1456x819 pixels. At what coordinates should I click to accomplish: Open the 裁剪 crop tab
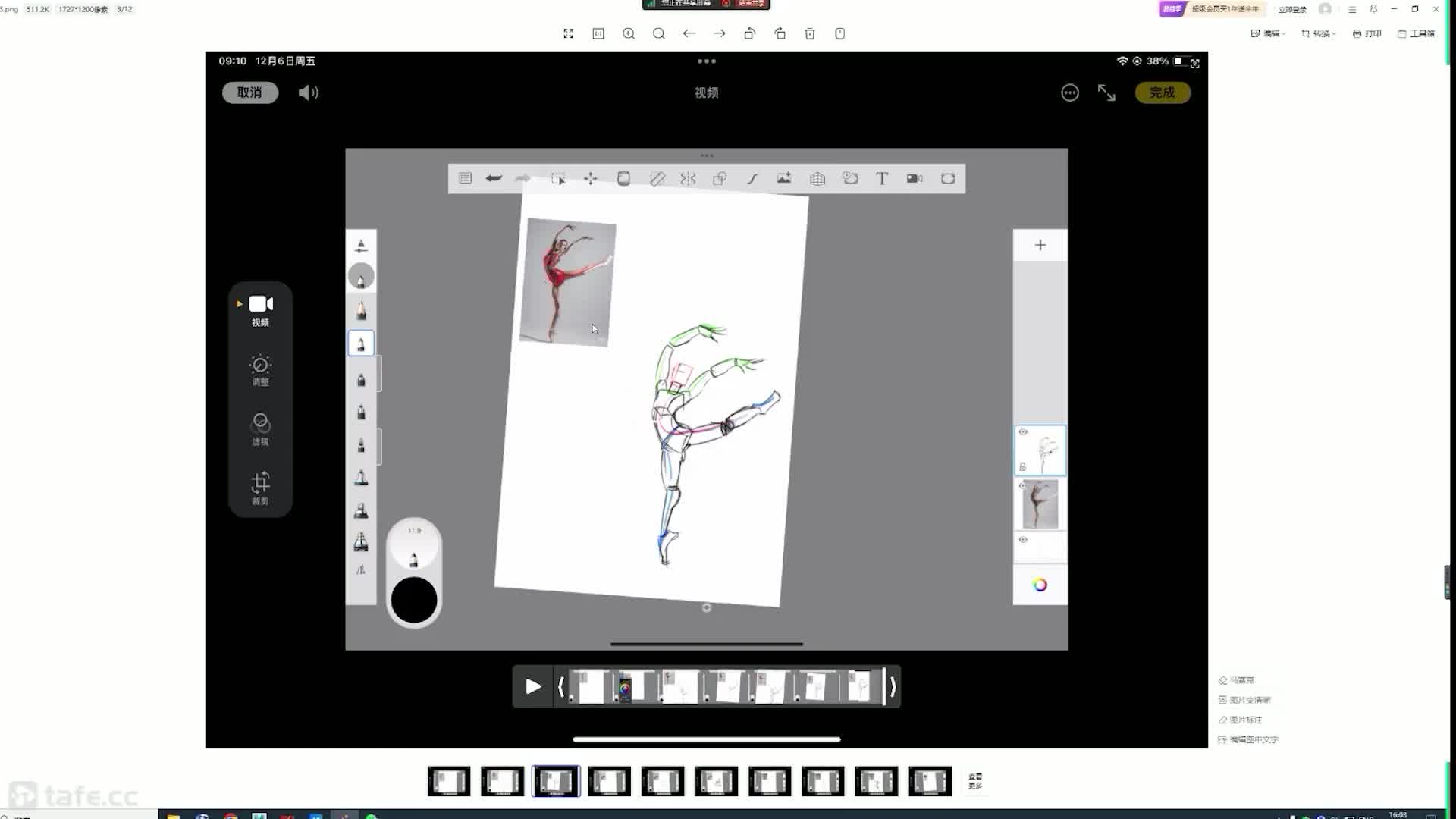[260, 488]
